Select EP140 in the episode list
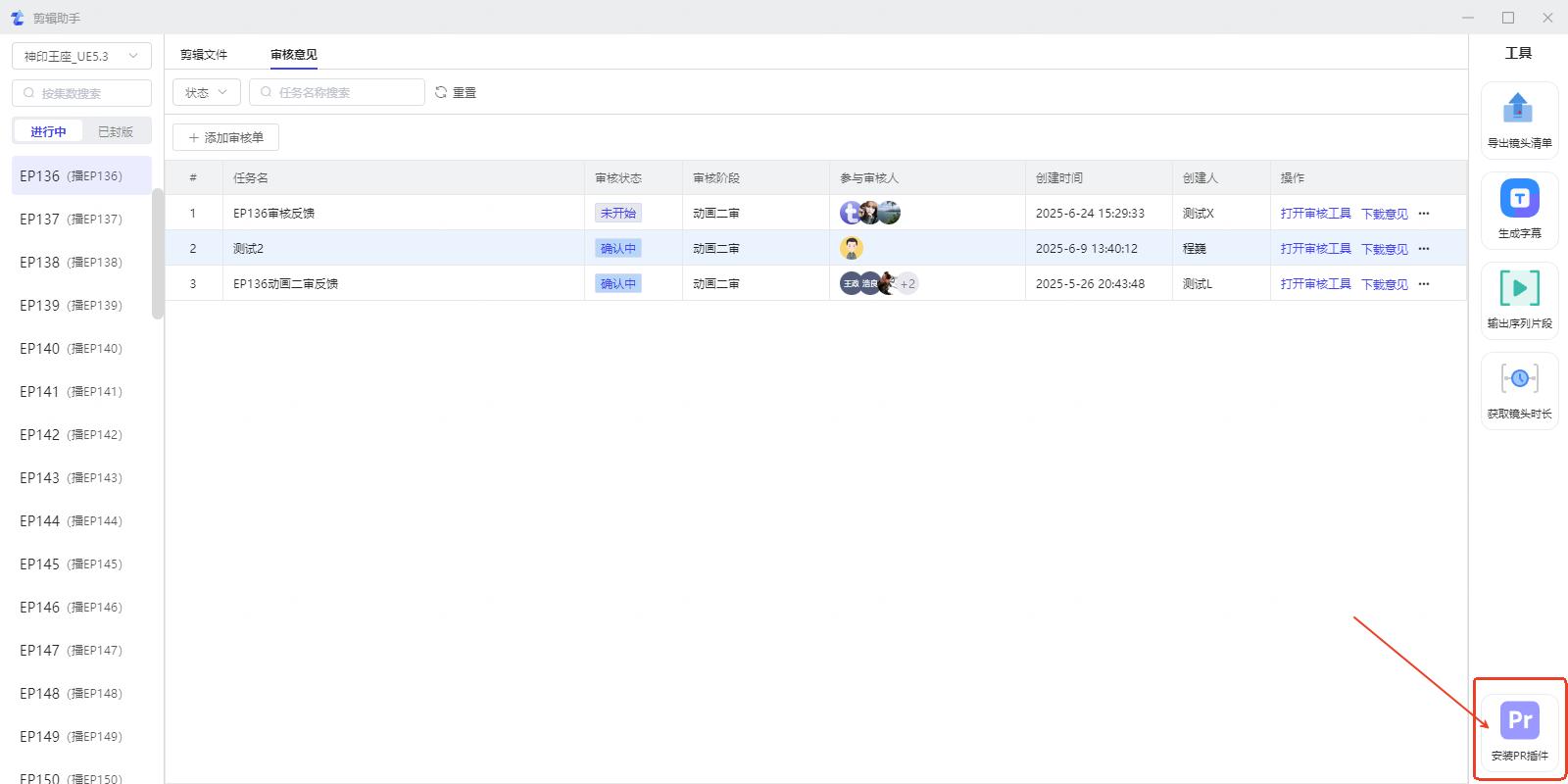This screenshot has width=1568, height=784. [71, 349]
